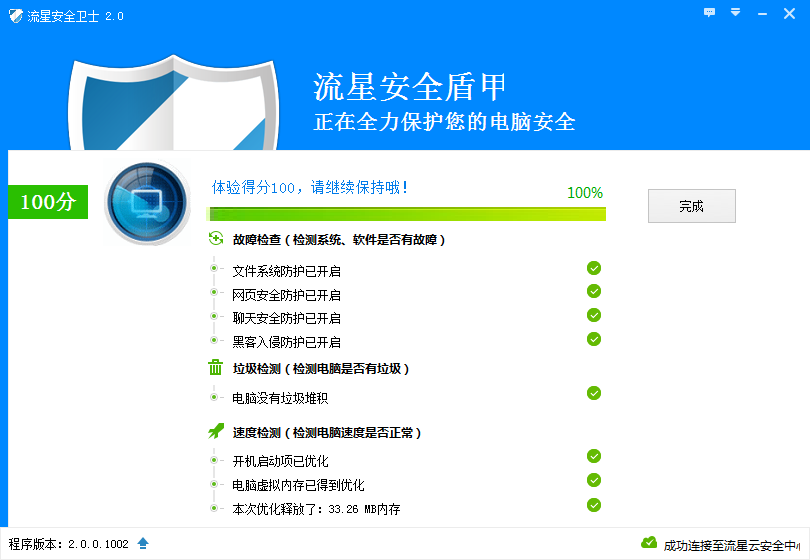Click the check mark for 电脑虚拟内存已得到优化
Viewport: 810px width, 560px height.
pos(594,480)
